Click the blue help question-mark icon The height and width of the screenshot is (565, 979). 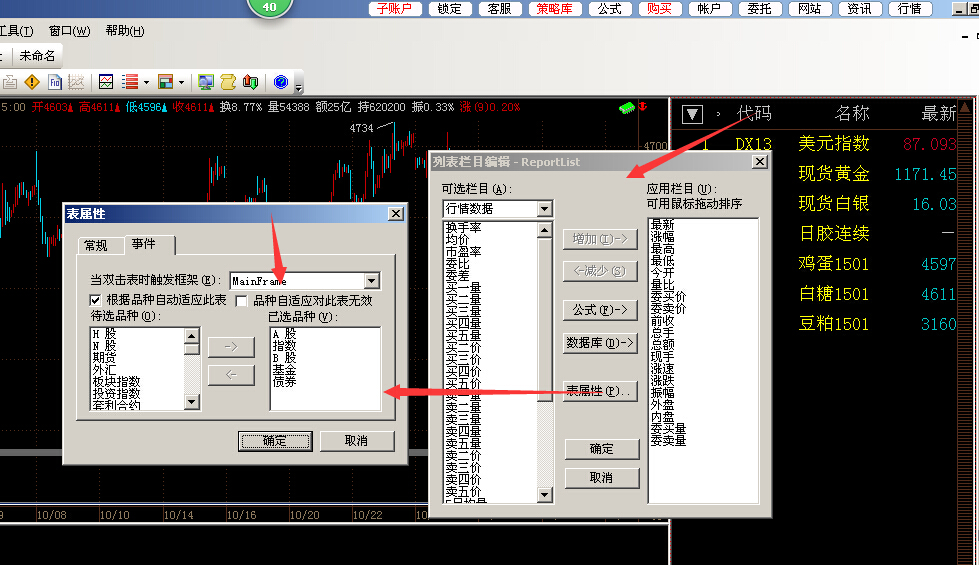[x=281, y=82]
